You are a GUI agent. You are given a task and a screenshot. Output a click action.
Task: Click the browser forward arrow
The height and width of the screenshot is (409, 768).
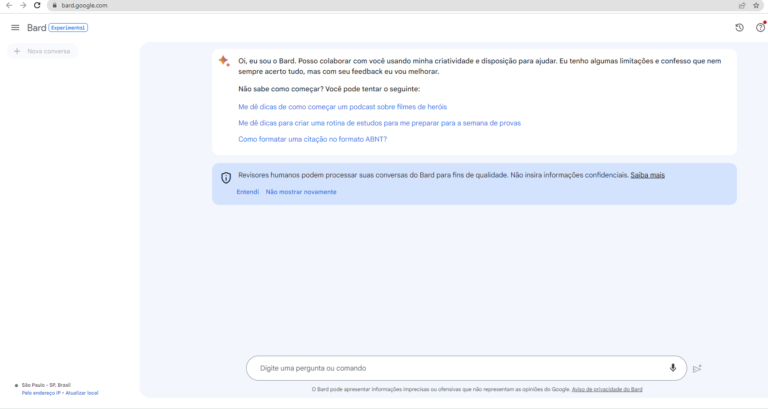(x=23, y=5)
